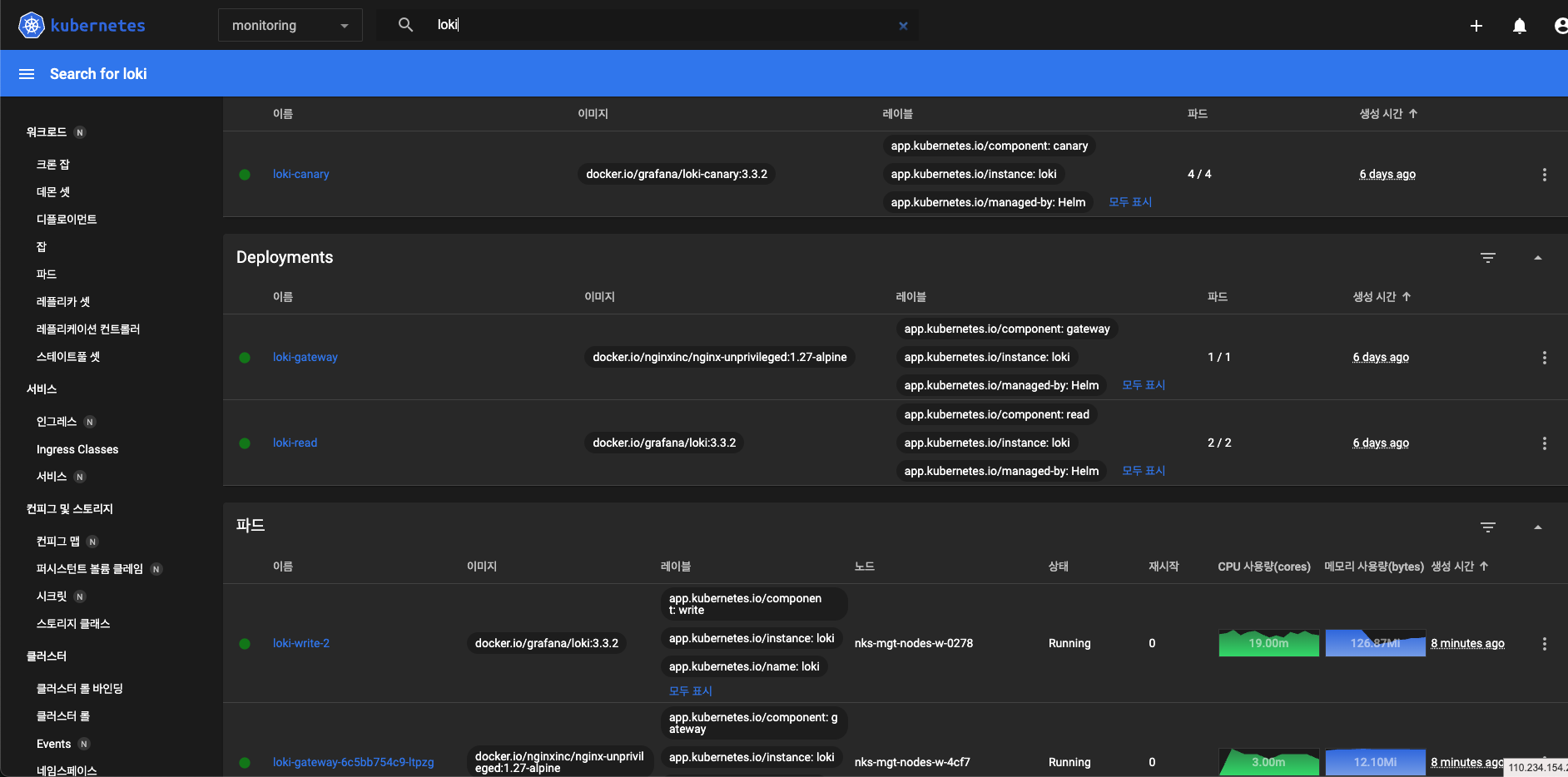Click the Kubernetes logo icon
The height and width of the screenshot is (777, 1568).
[31, 25]
